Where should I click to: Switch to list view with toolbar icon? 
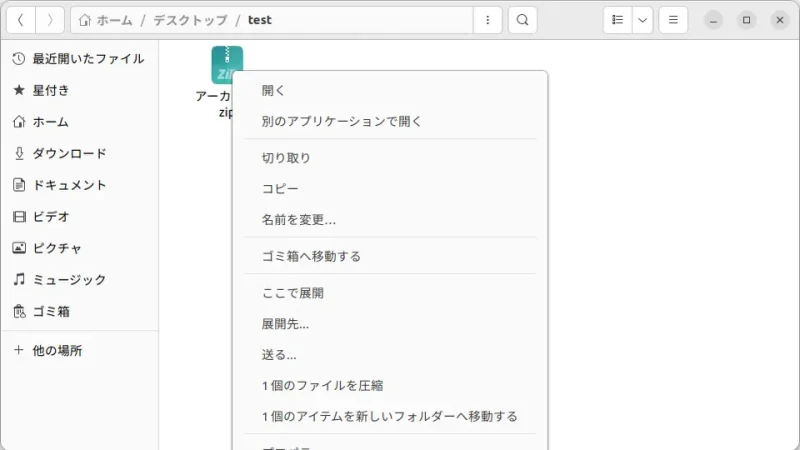coord(617,20)
